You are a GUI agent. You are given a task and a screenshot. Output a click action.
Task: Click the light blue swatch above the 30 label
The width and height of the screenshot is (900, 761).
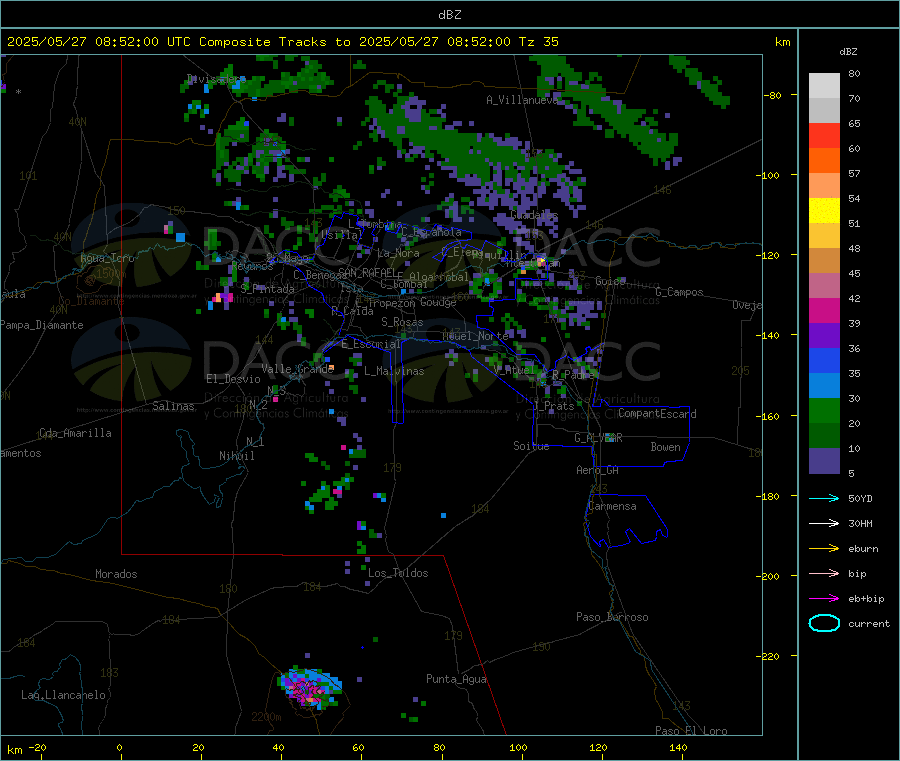(x=824, y=386)
